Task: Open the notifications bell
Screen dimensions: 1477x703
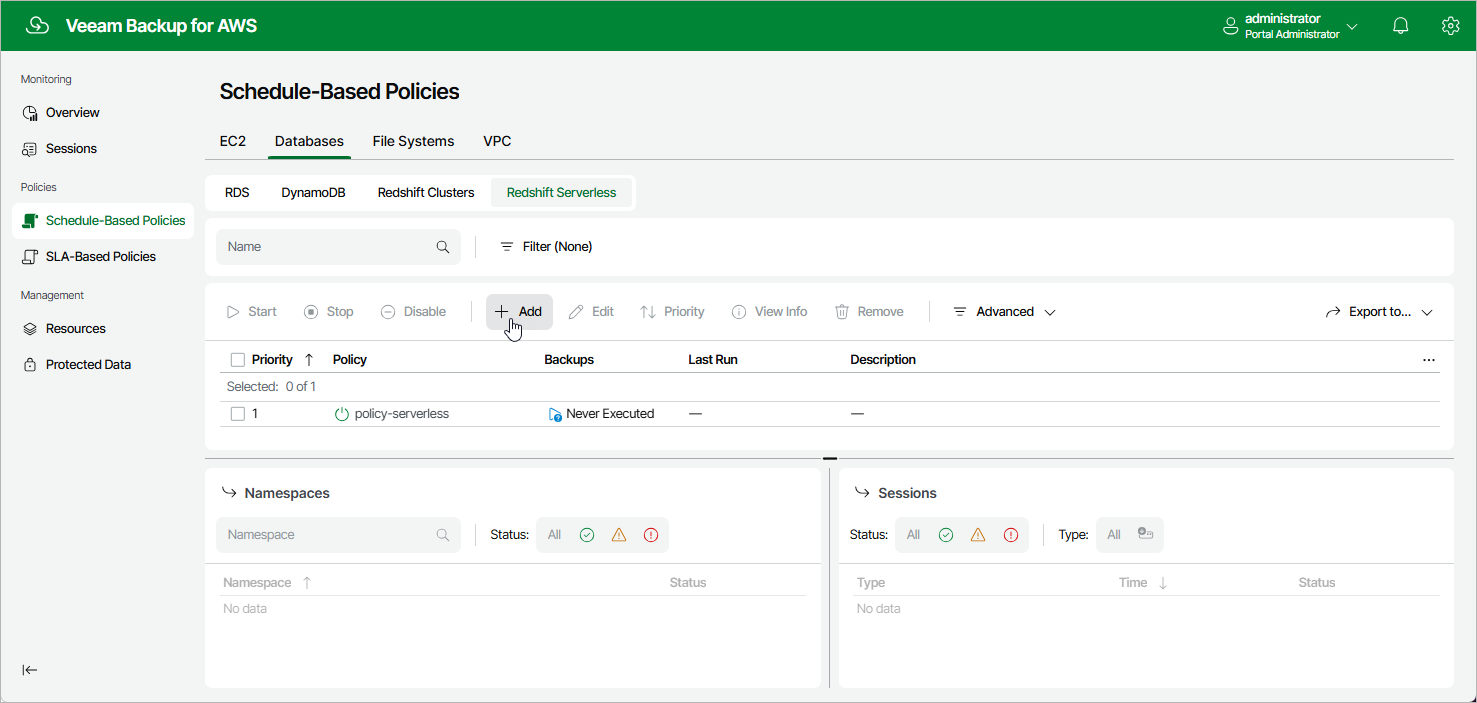Action: coord(1401,26)
